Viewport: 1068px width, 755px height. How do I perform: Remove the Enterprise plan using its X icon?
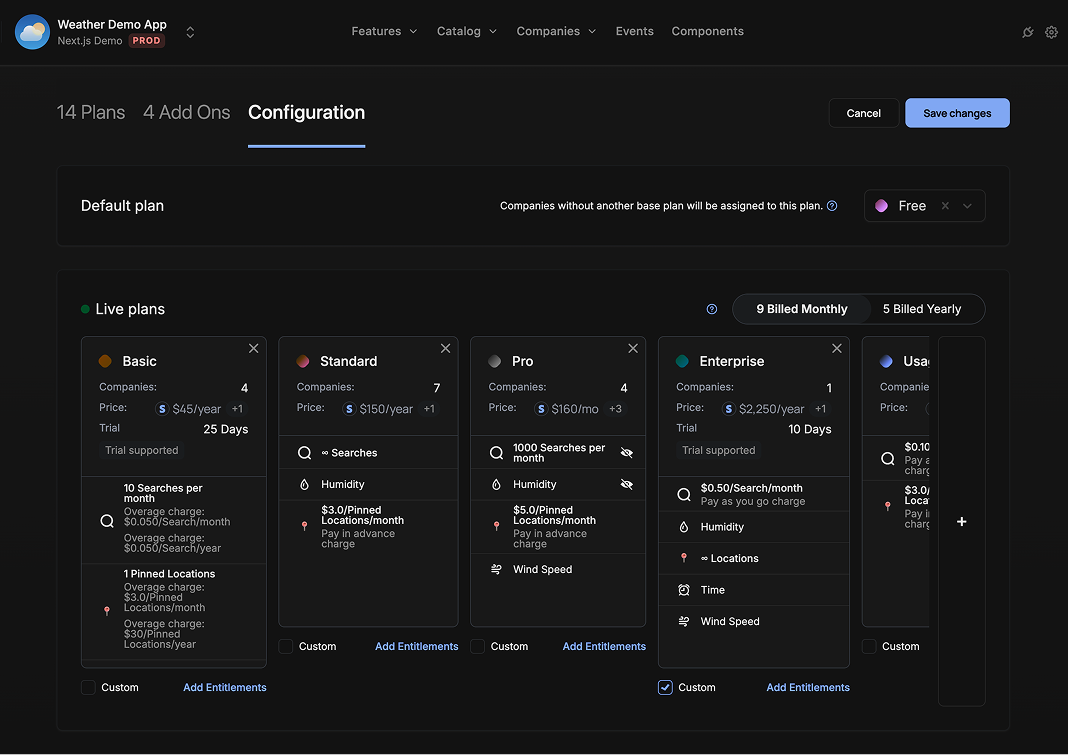(837, 348)
